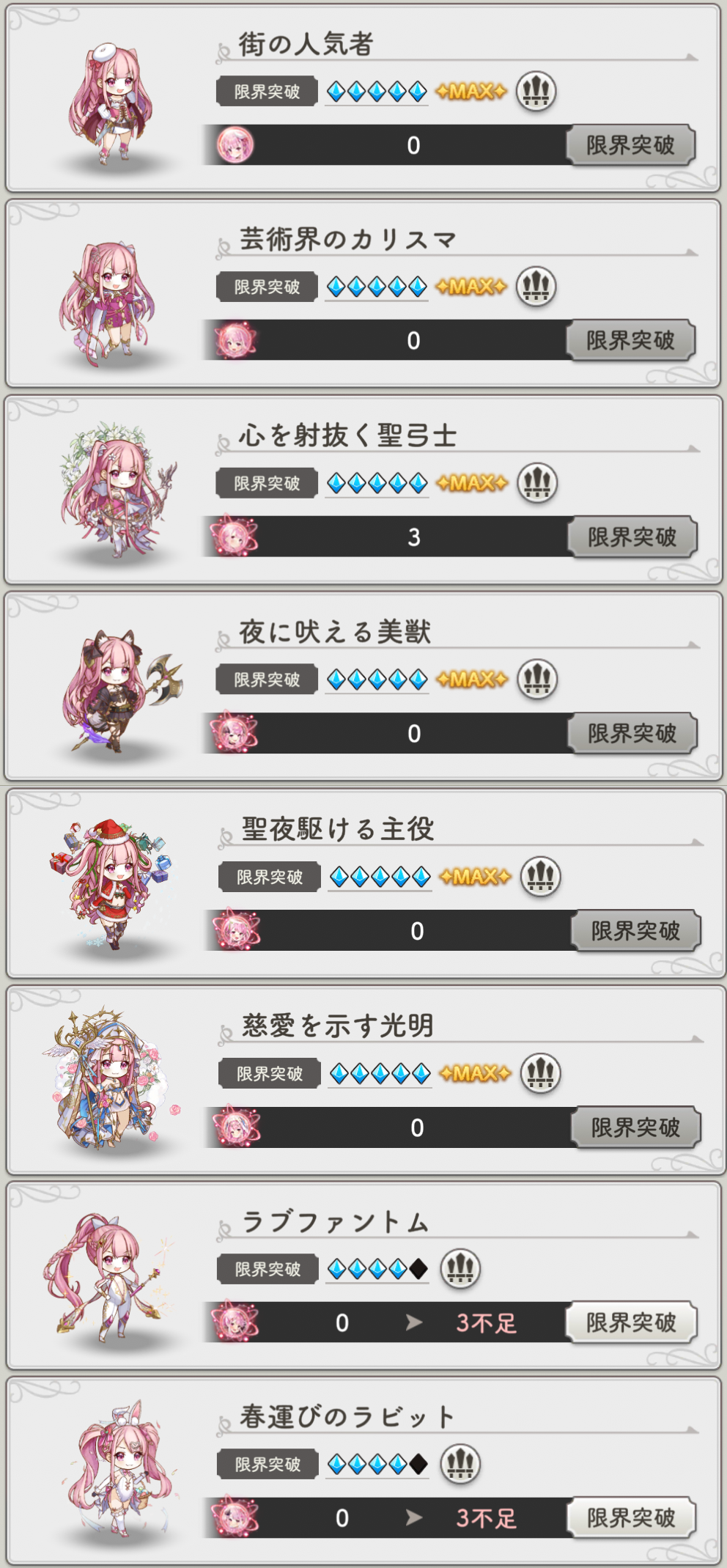Click the MAX indicator for 聖夜駆ける主役

click(x=475, y=877)
